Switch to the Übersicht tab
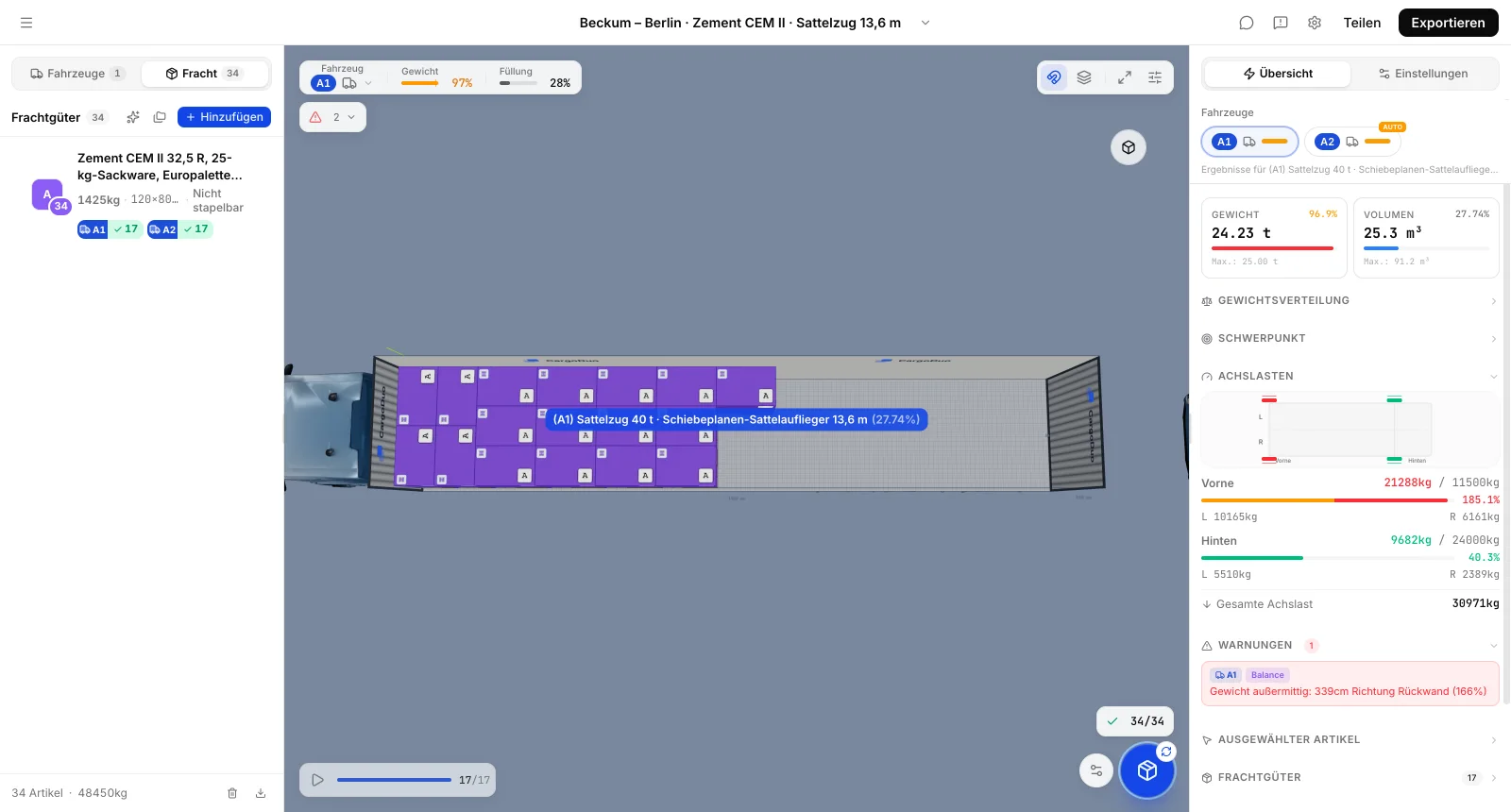The width and height of the screenshot is (1511, 812). point(1278,74)
